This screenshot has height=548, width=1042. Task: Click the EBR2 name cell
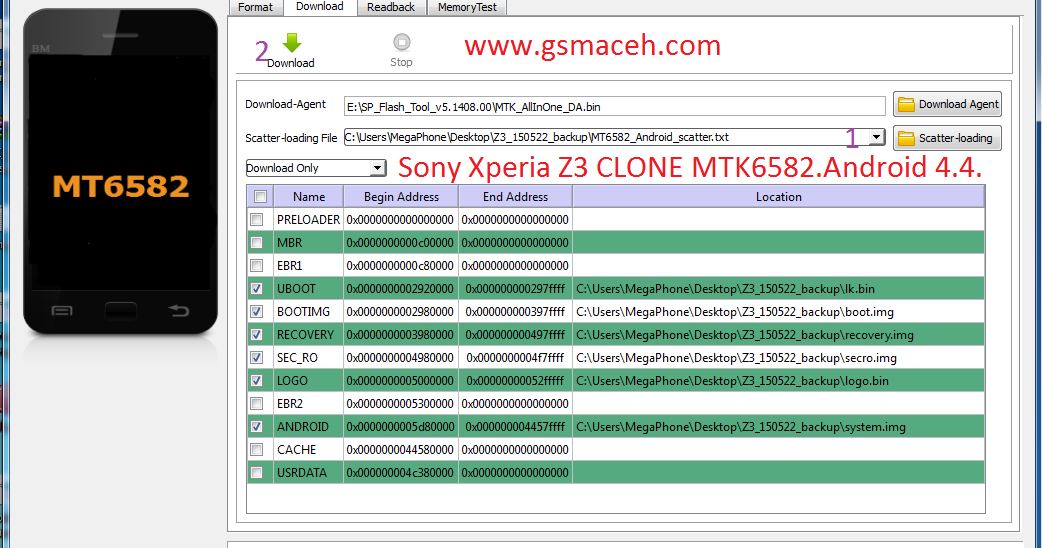coord(308,403)
